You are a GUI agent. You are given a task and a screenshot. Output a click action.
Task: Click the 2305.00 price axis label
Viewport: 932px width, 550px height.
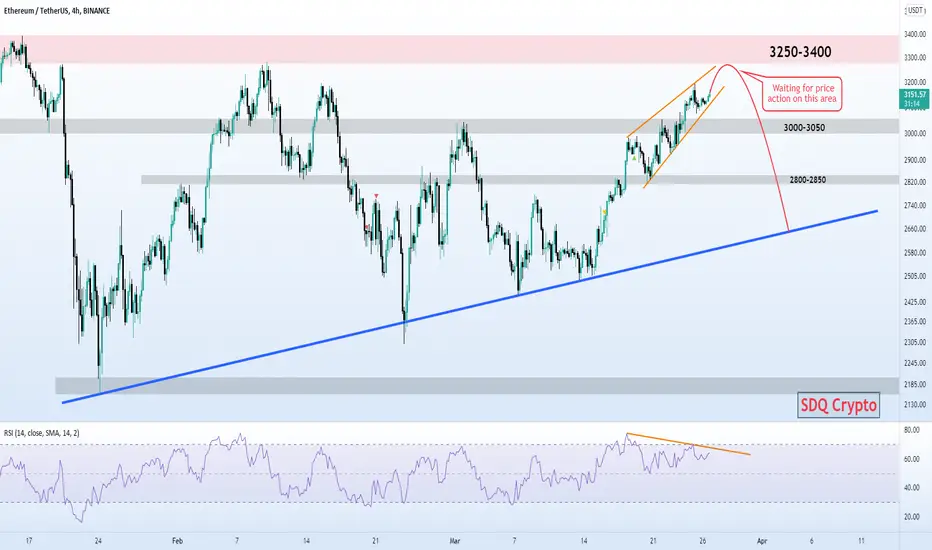click(x=915, y=342)
